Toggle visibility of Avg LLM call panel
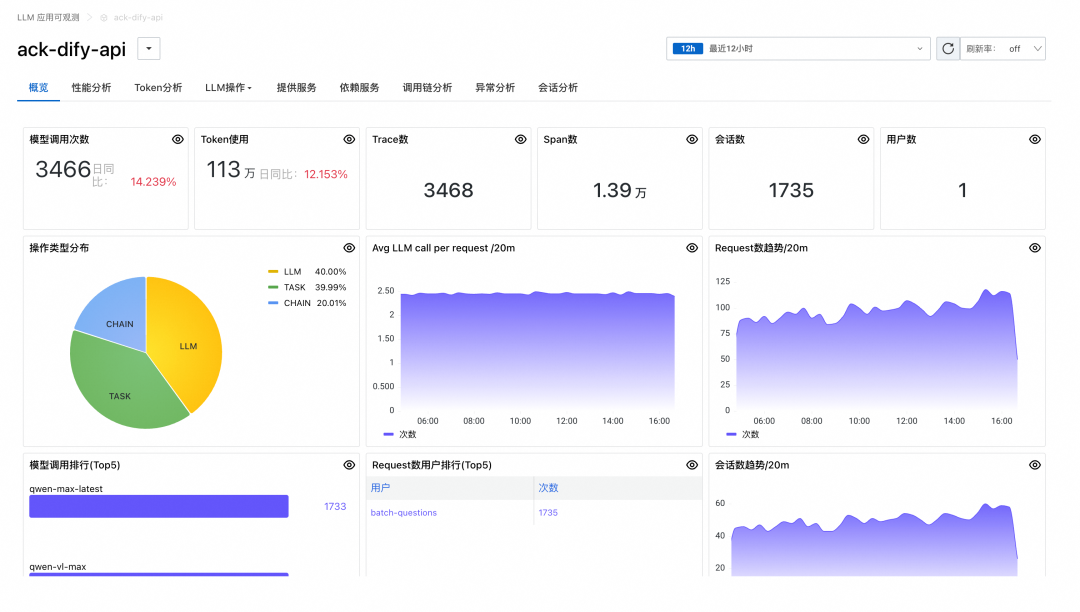1080x612 pixels. click(692, 248)
